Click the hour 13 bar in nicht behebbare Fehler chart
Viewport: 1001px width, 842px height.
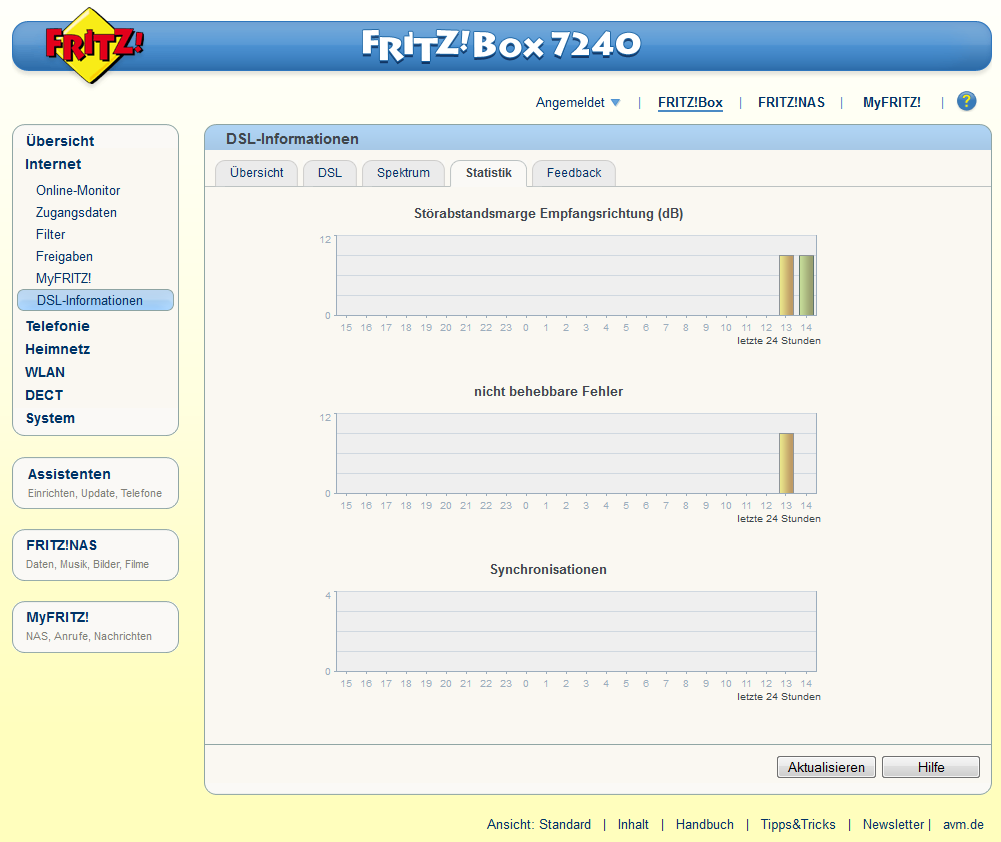(786, 463)
